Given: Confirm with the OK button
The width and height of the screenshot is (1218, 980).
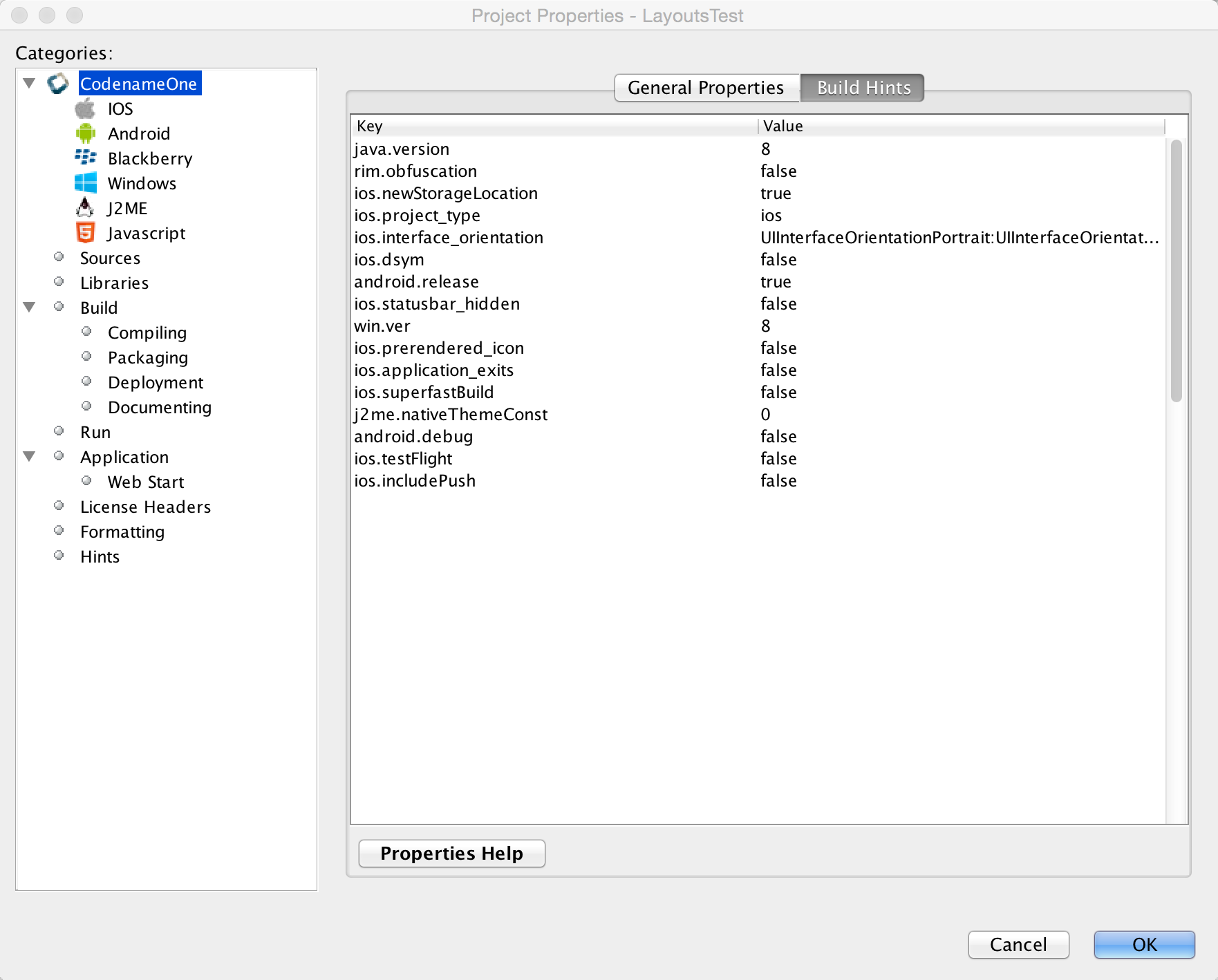Looking at the screenshot, I should [x=1144, y=945].
